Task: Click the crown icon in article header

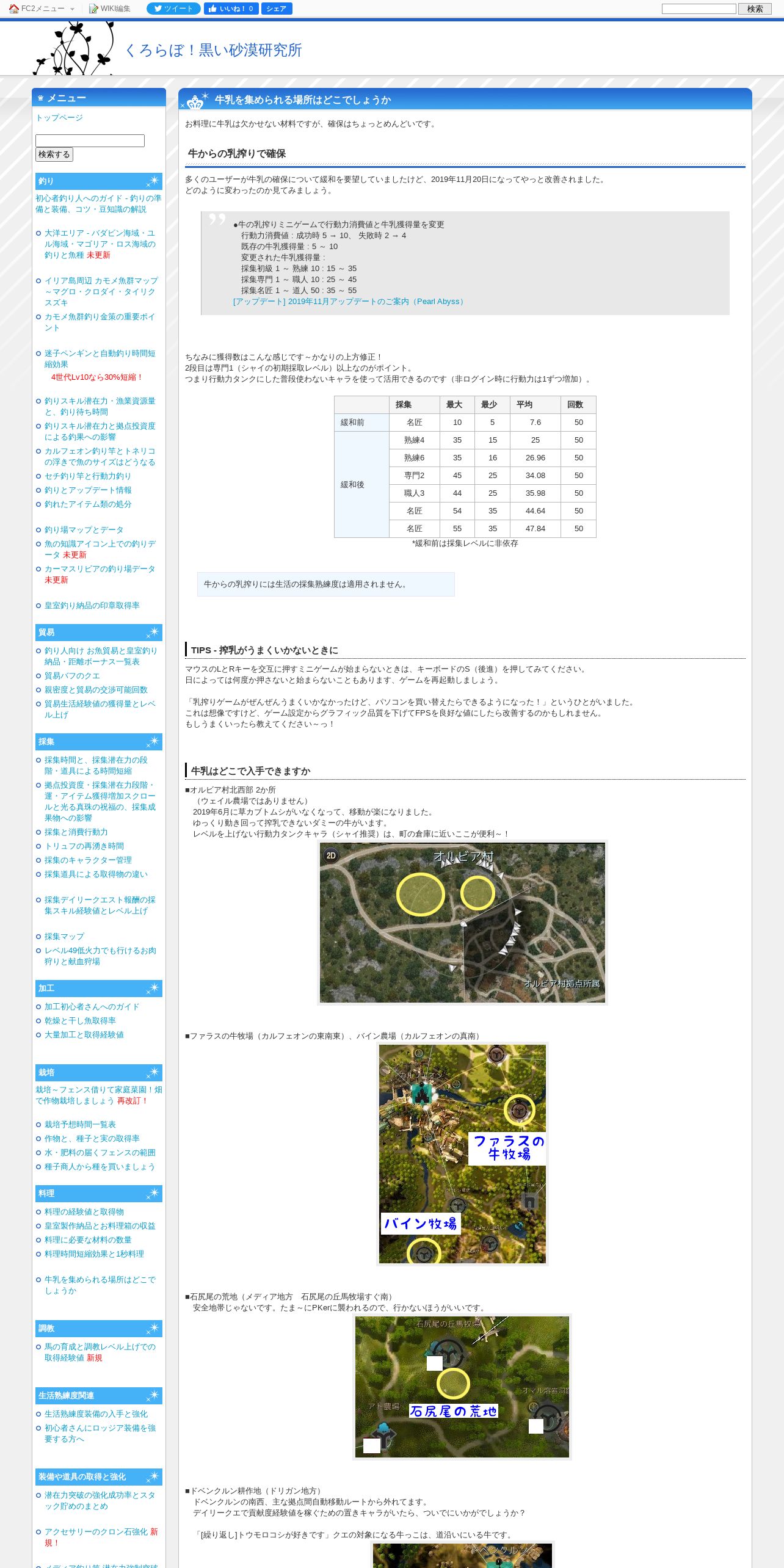Action: pyautogui.click(x=195, y=101)
